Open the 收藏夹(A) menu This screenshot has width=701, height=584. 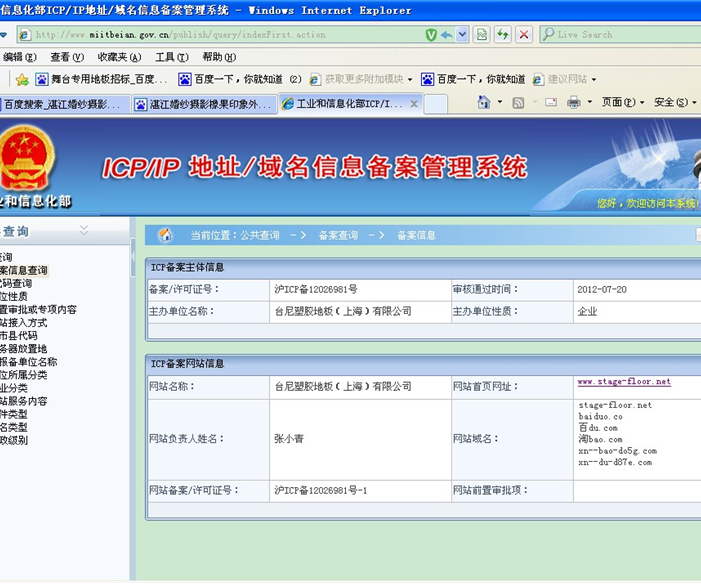119,57
